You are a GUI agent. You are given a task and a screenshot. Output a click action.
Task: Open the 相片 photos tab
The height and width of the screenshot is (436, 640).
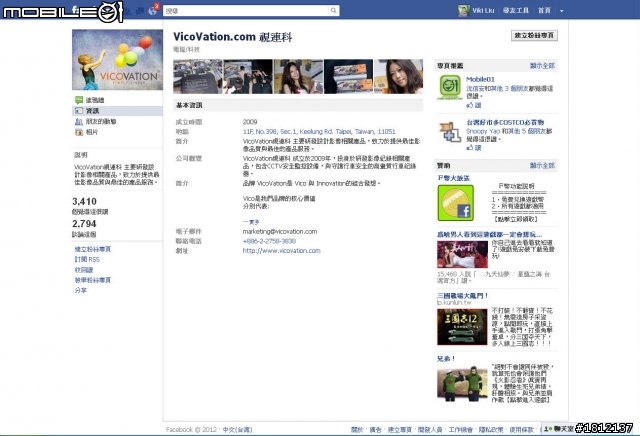pyautogui.click(x=92, y=132)
